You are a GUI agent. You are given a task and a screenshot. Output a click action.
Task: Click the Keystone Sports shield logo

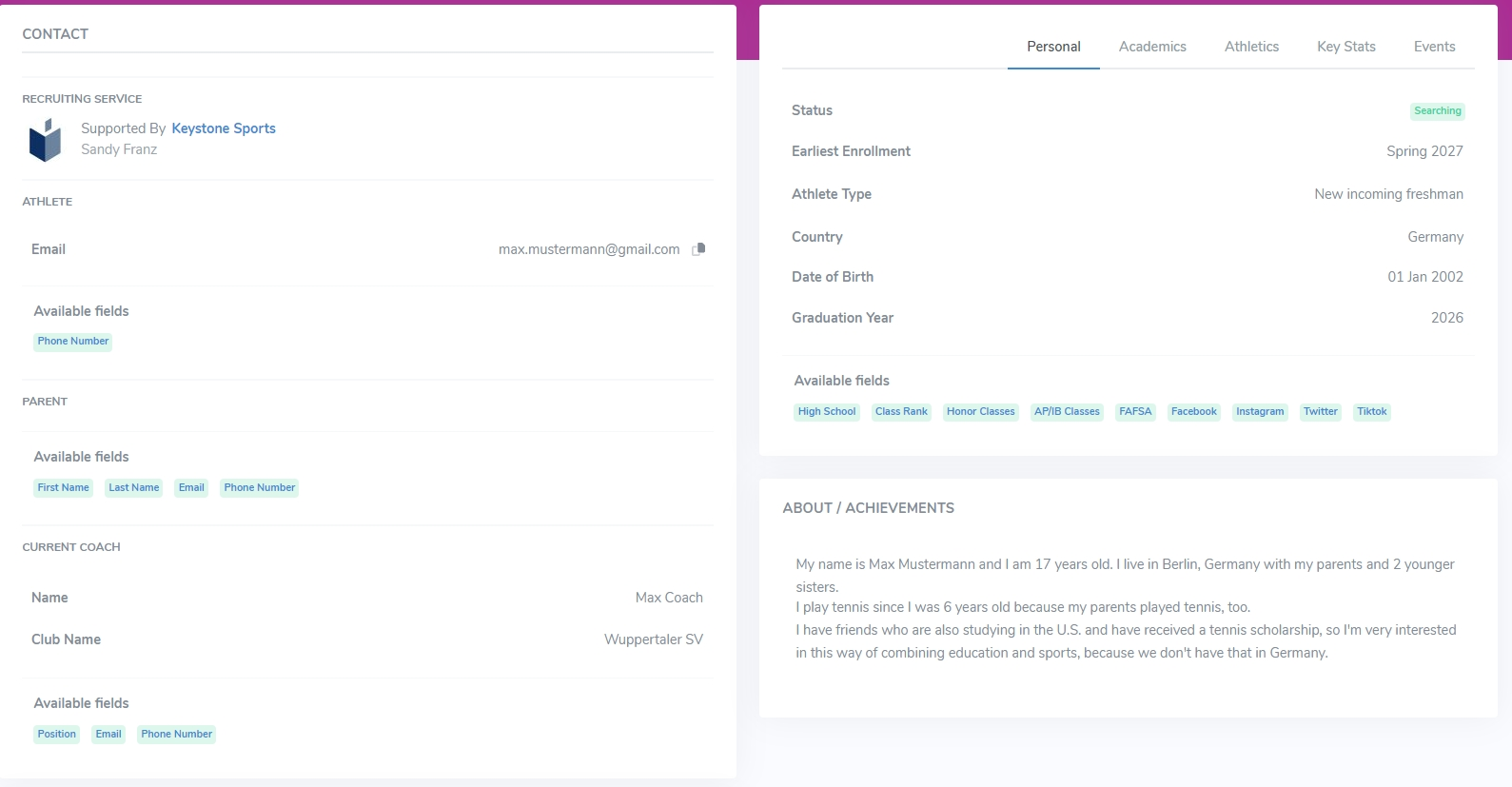[45, 140]
